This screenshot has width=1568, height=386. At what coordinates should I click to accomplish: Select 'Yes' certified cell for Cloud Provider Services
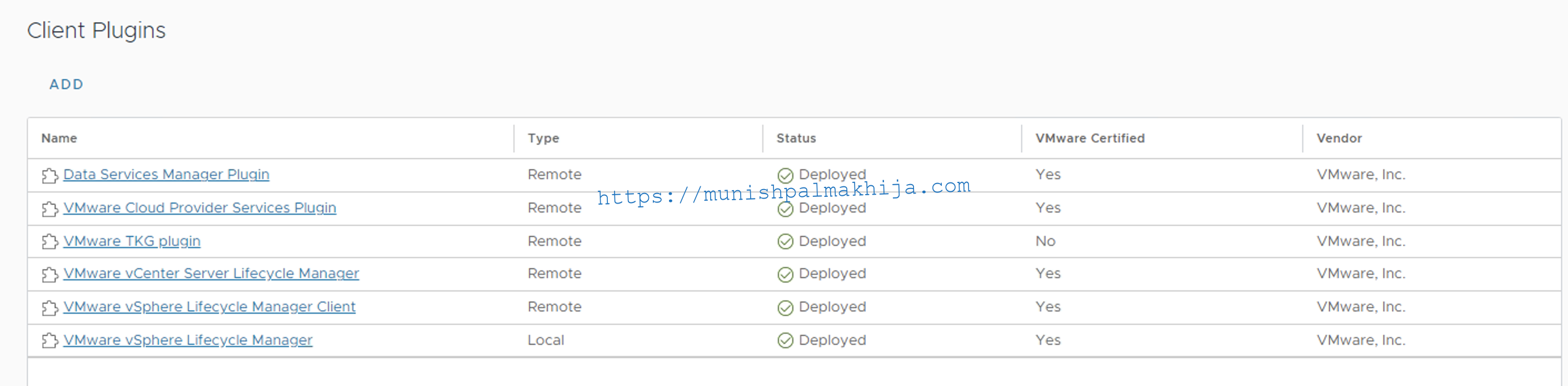(x=1047, y=208)
